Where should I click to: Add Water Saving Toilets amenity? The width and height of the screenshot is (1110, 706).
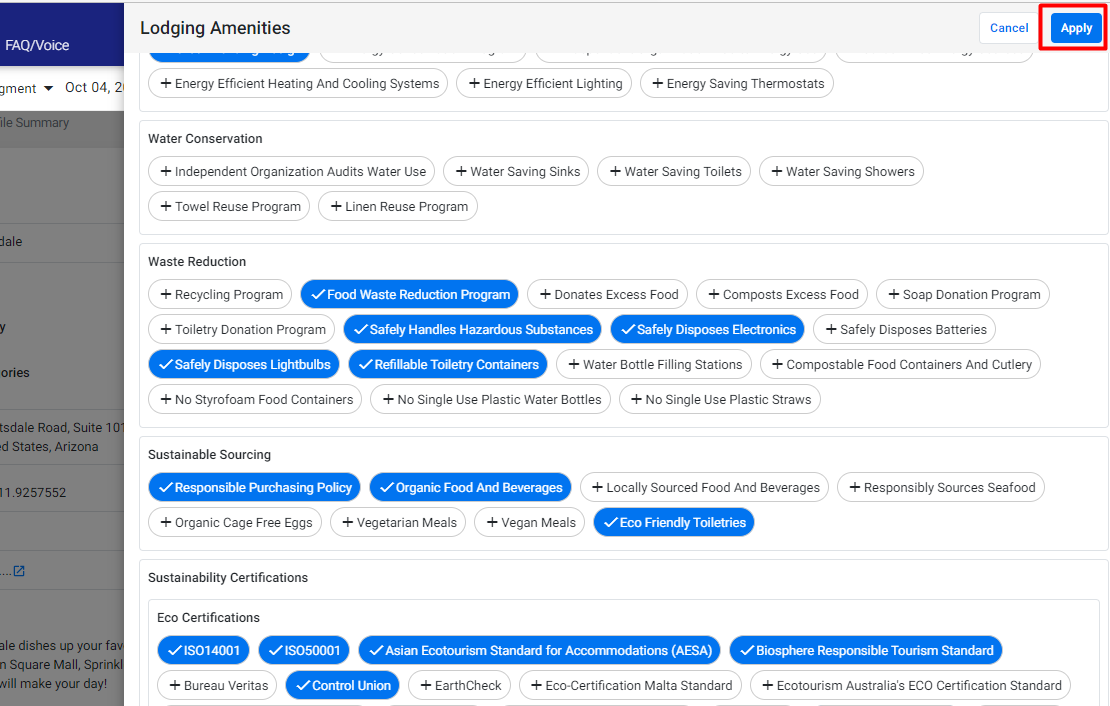(674, 171)
